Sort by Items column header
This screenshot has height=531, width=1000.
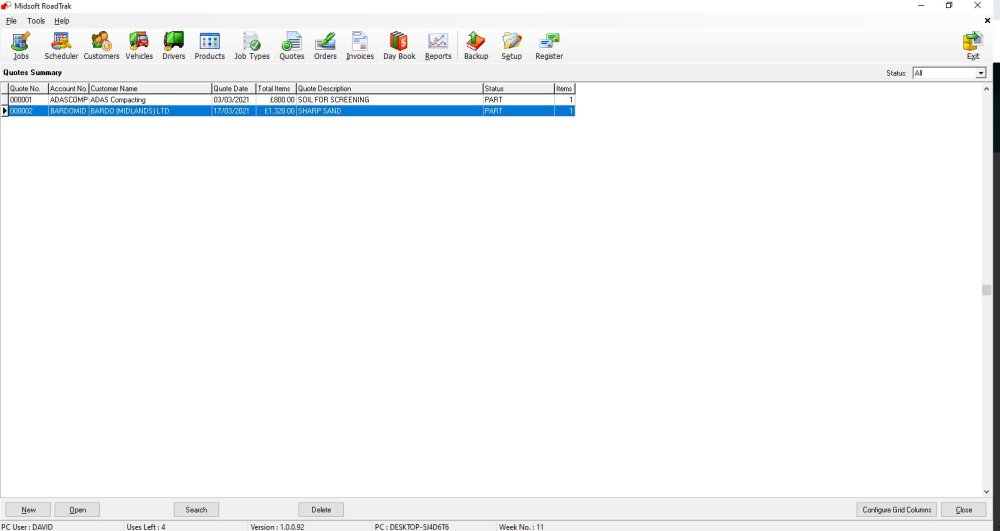tap(564, 89)
